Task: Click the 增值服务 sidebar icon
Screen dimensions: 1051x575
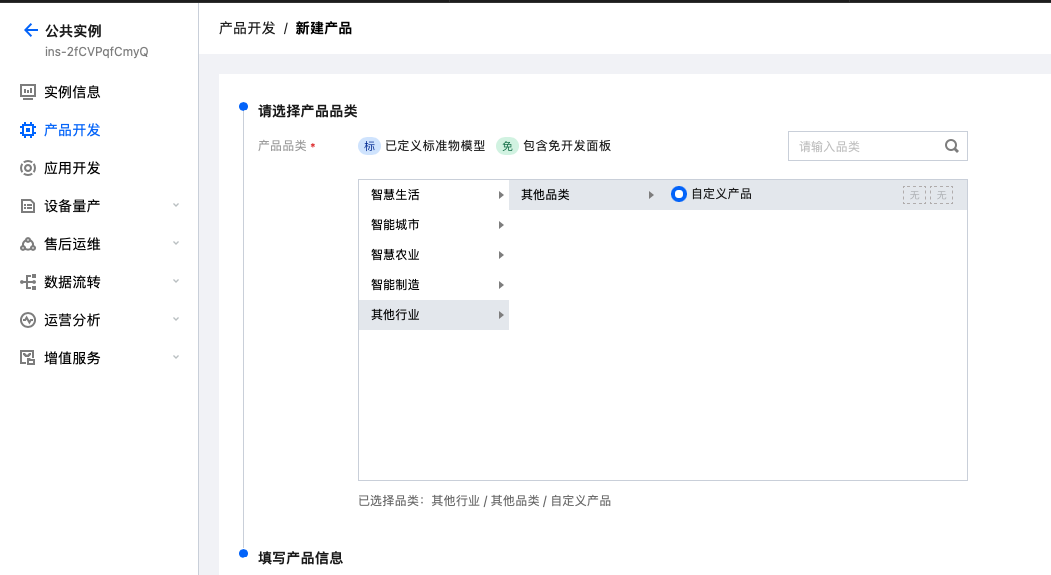Action: pyautogui.click(x=28, y=358)
